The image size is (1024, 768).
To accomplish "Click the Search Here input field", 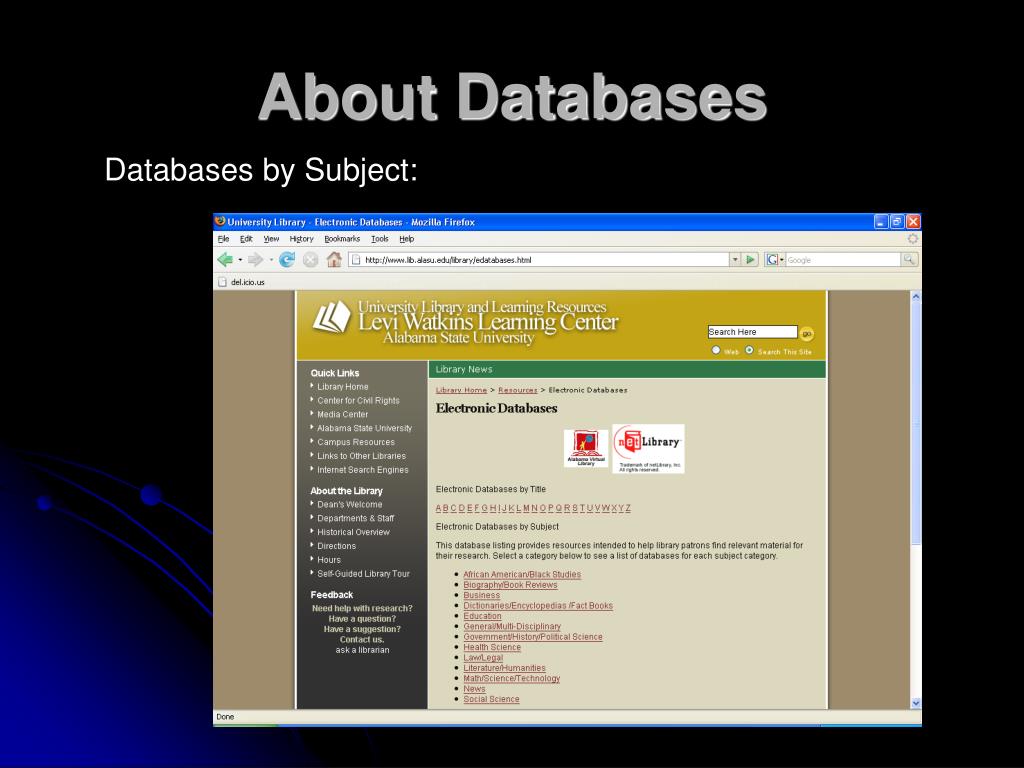I will coord(752,332).
